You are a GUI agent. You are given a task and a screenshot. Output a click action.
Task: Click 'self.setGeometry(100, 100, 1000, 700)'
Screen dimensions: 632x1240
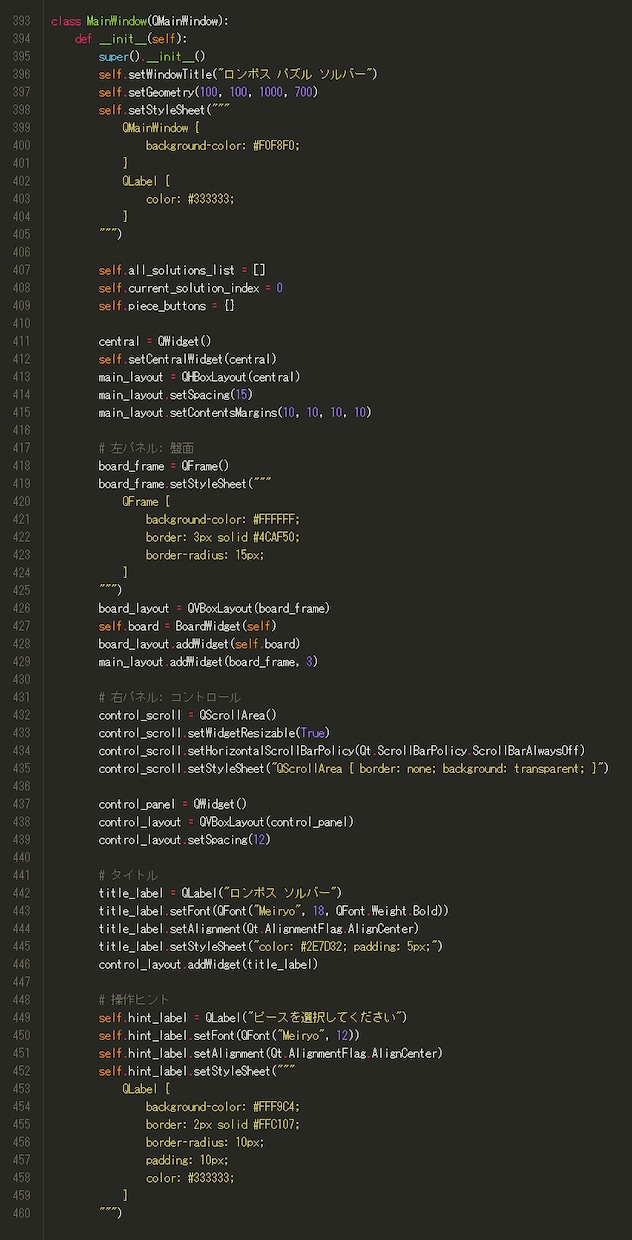click(x=208, y=92)
